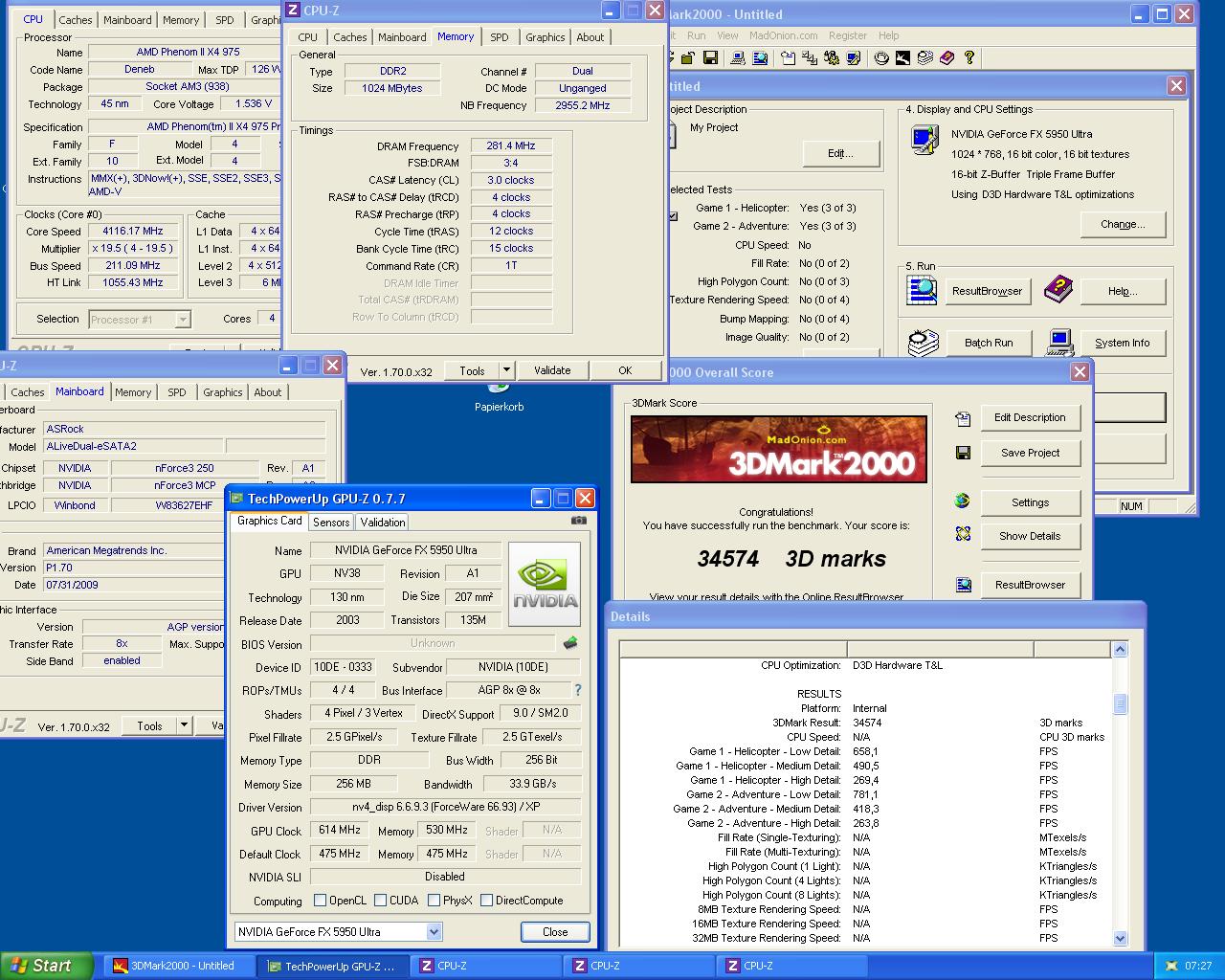The height and width of the screenshot is (980, 1225).
Task: Open the Tools dropdown arrow in CPU-Z Mainboard window
Action: click(184, 725)
